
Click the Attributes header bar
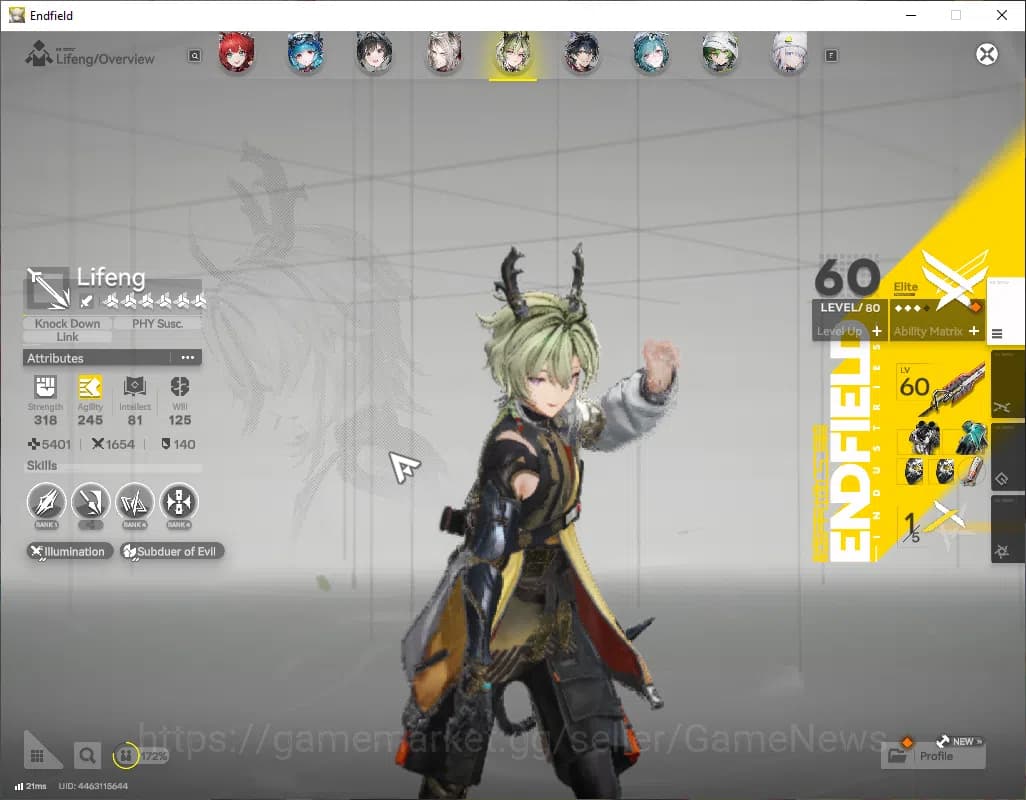113,358
